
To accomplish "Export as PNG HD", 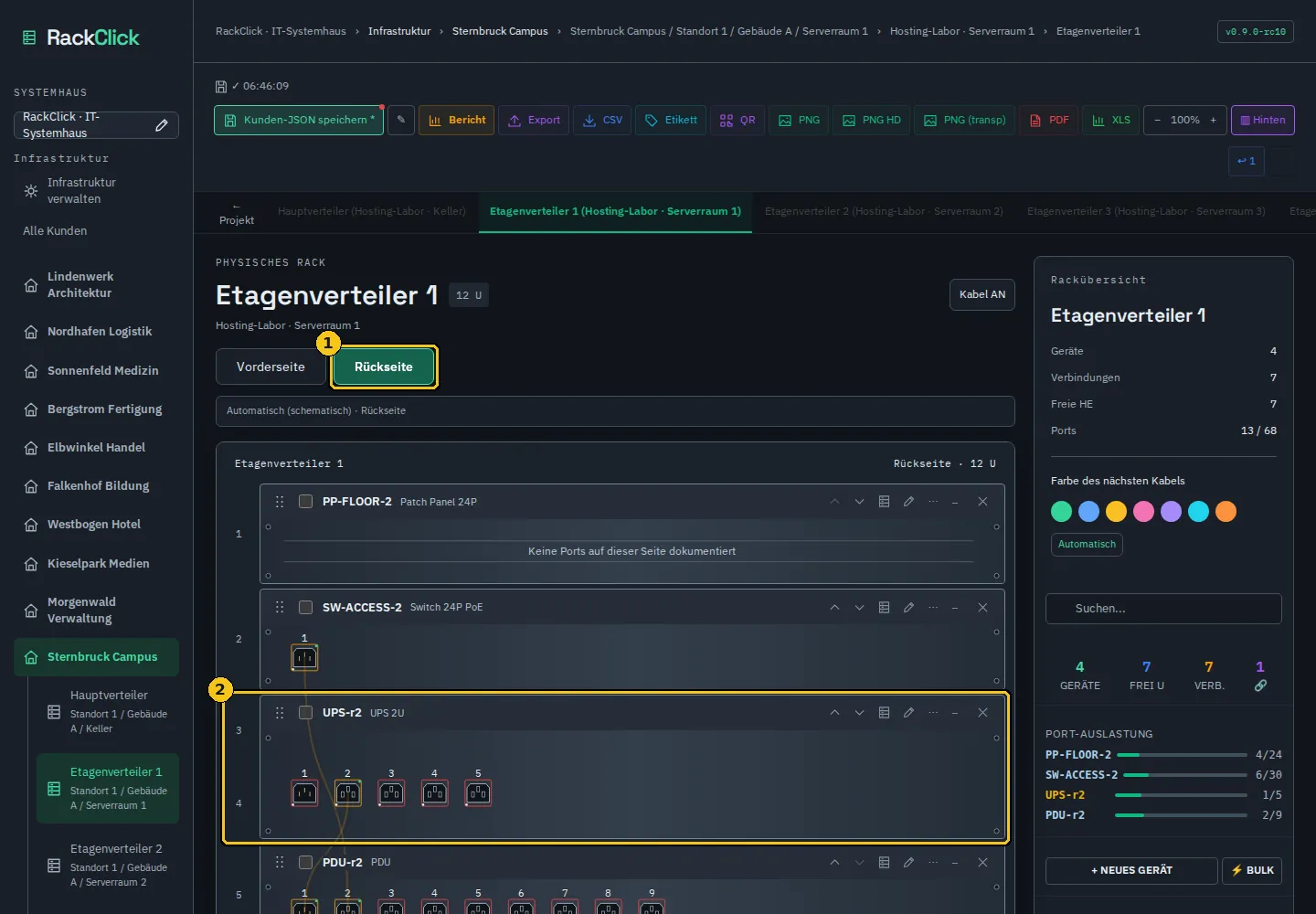I will click(x=871, y=120).
